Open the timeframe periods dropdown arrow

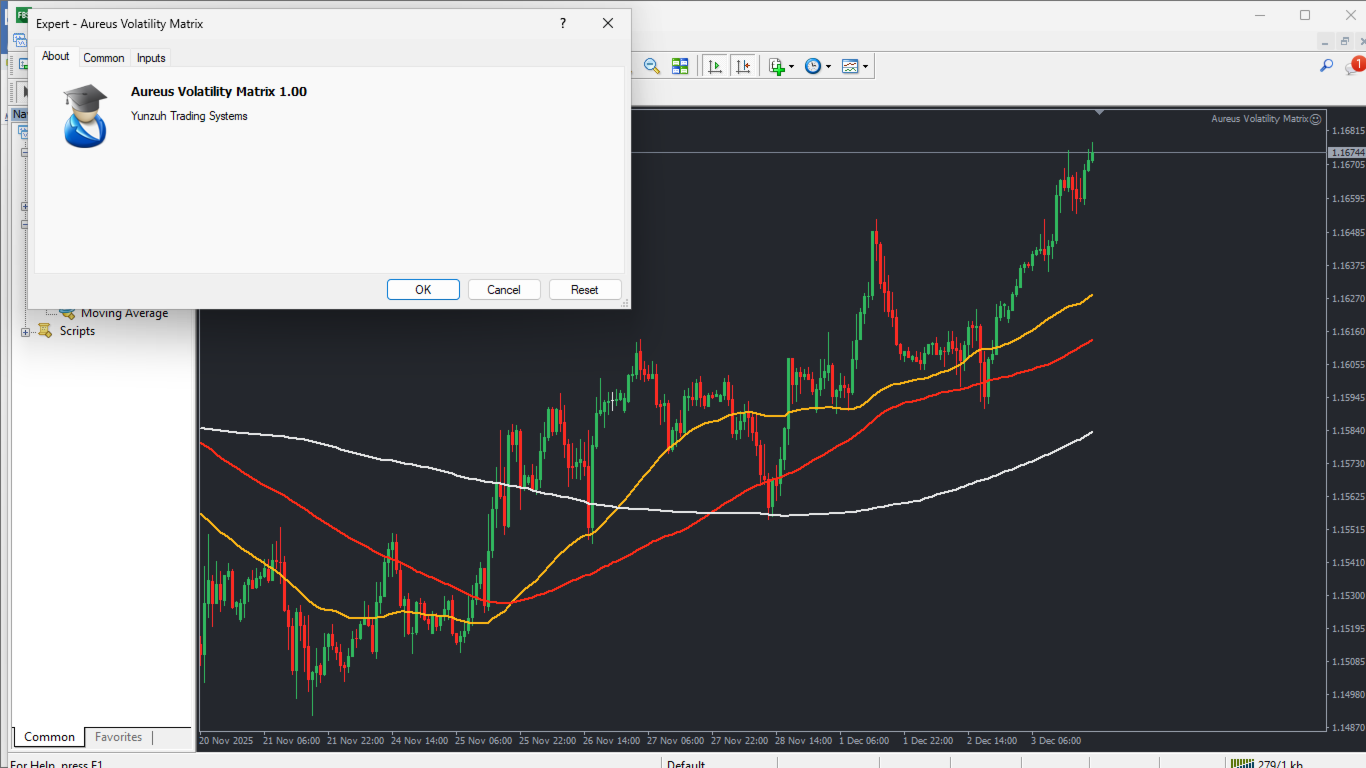(x=828, y=67)
